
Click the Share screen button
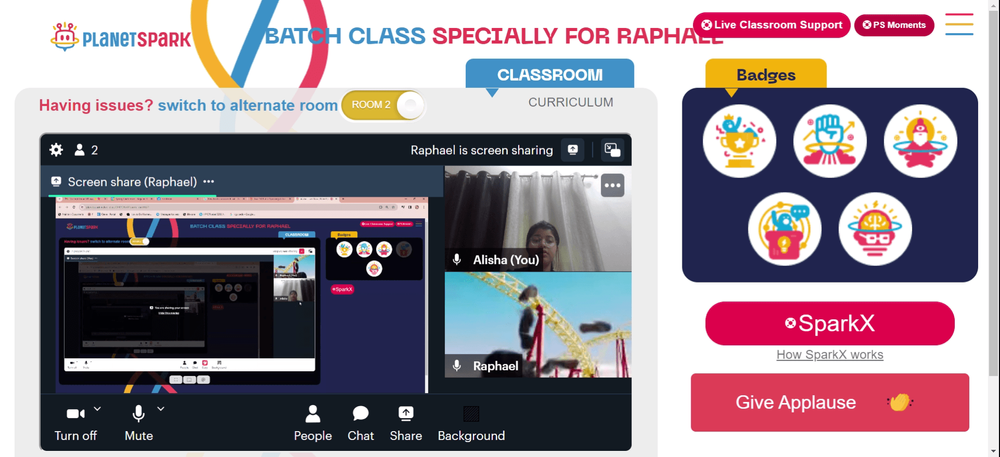(406, 423)
